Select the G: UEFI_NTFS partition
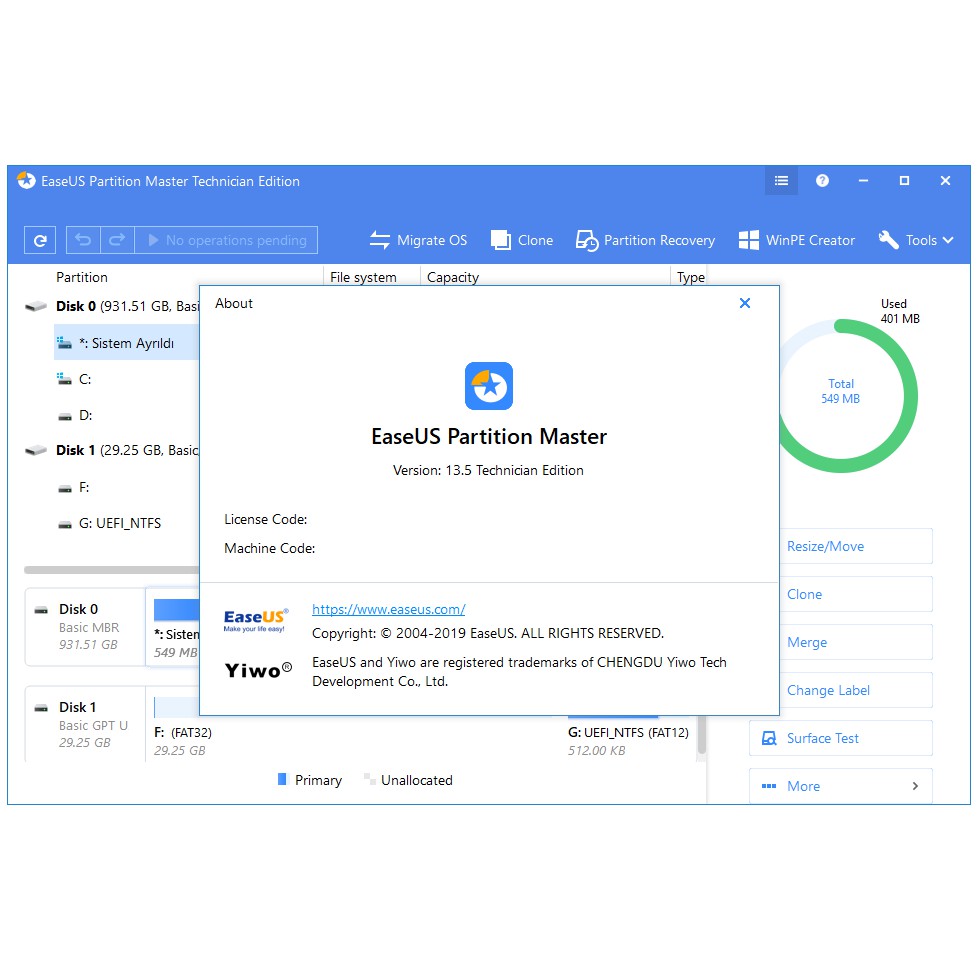This screenshot has width=978, height=978. pos(118,523)
